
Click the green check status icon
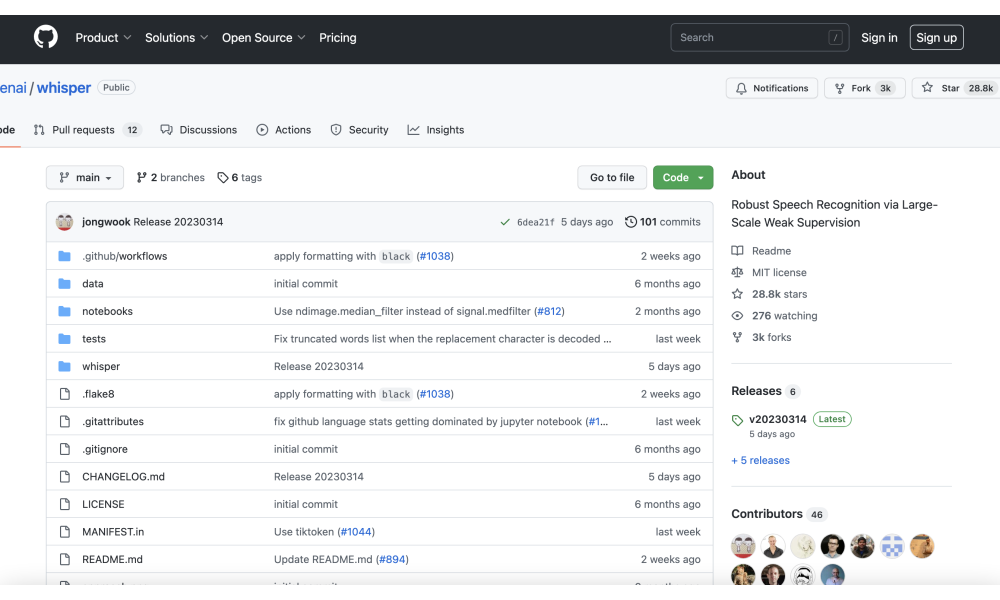(505, 222)
